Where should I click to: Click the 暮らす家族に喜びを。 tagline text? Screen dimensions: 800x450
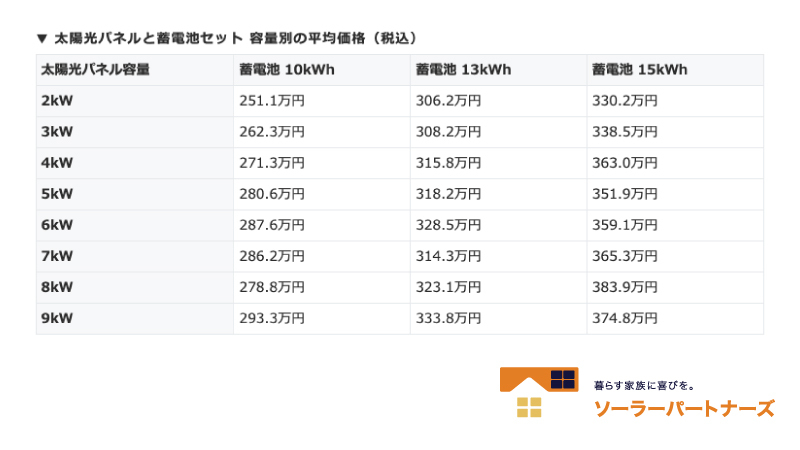(x=644, y=384)
